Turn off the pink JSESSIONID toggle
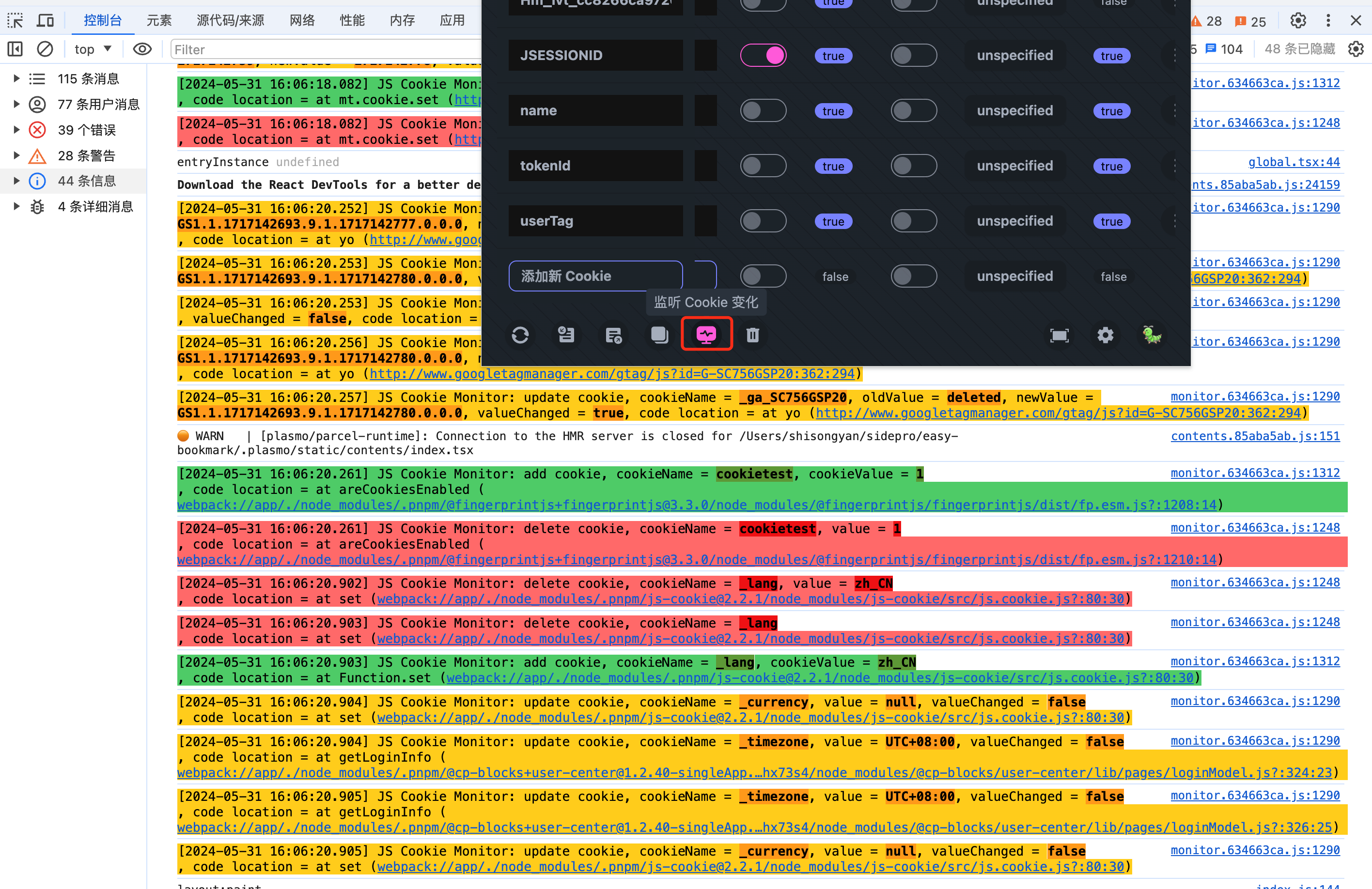This screenshot has width=1372, height=889. click(763, 55)
